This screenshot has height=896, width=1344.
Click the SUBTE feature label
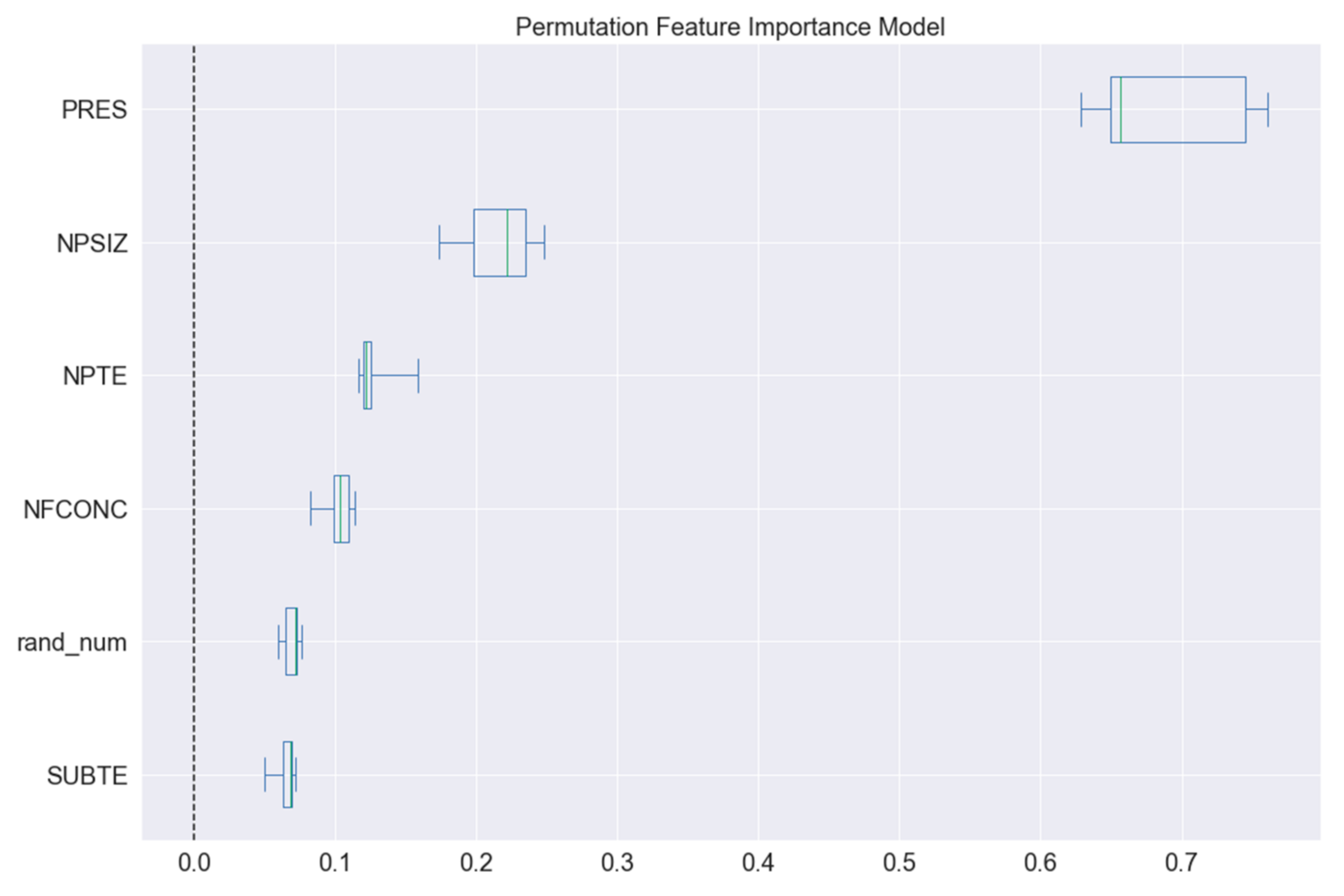click(87, 776)
